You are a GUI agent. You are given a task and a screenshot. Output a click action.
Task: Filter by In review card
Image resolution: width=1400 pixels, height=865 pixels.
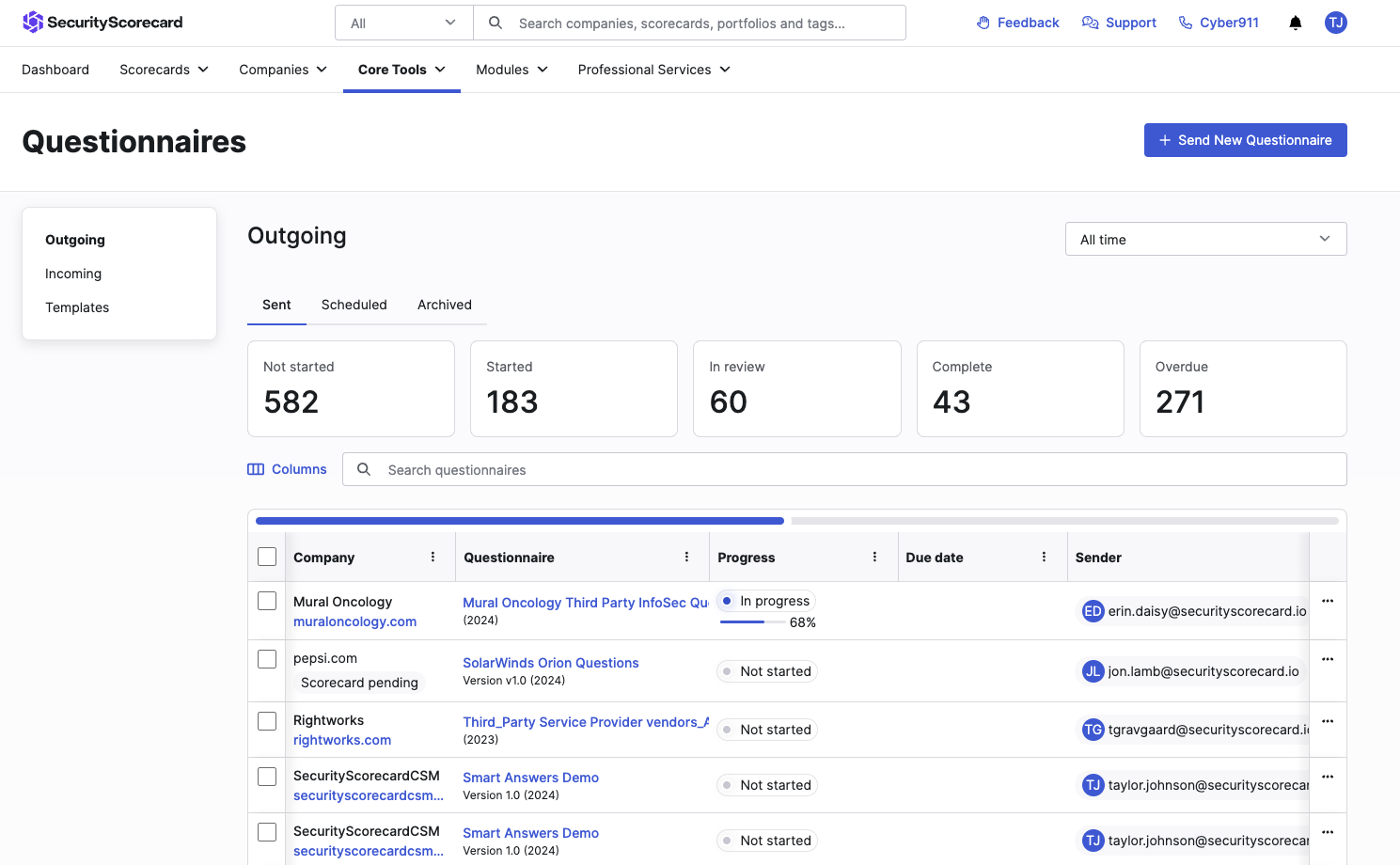[797, 388]
